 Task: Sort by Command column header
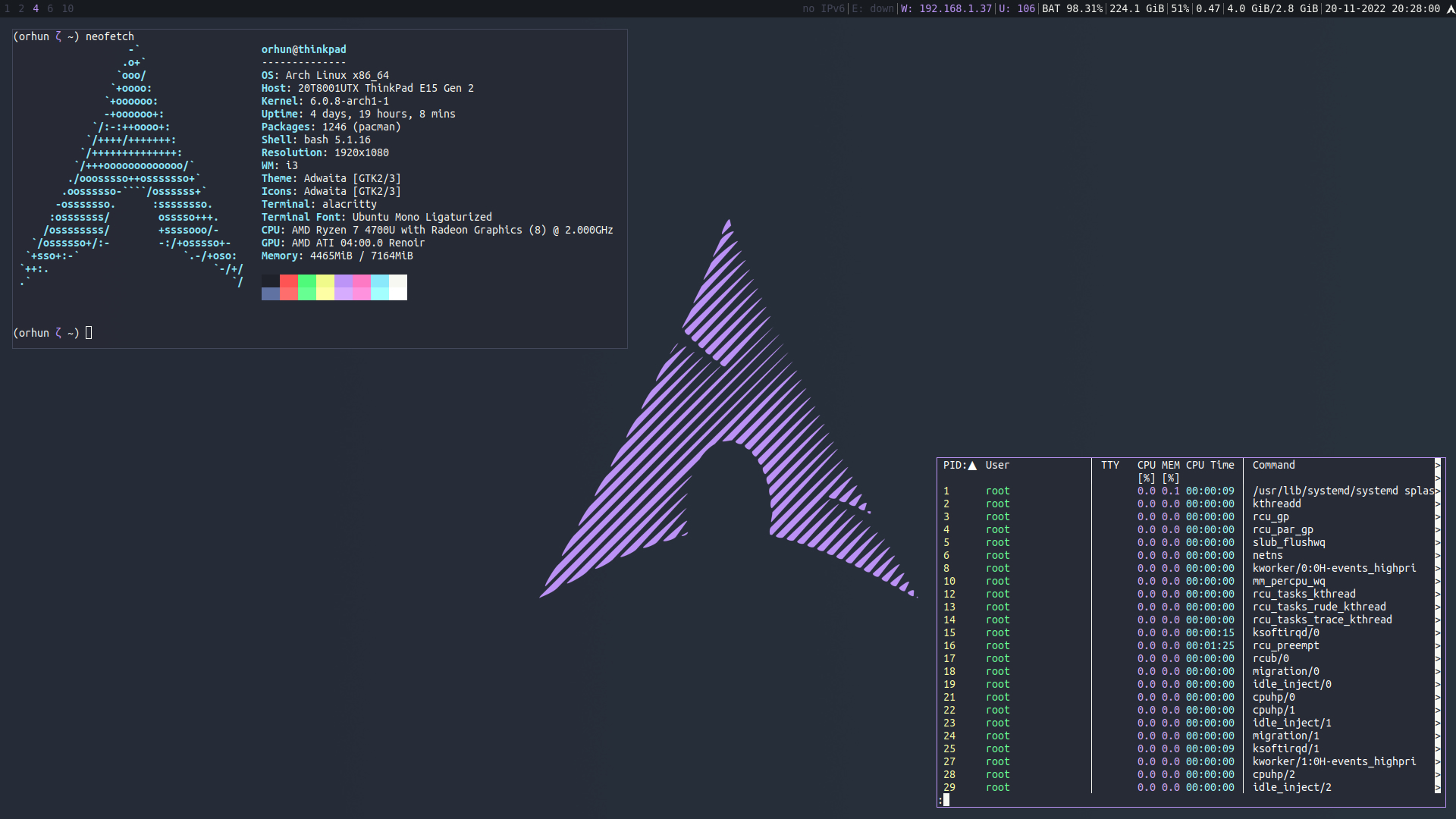[x=1274, y=466]
